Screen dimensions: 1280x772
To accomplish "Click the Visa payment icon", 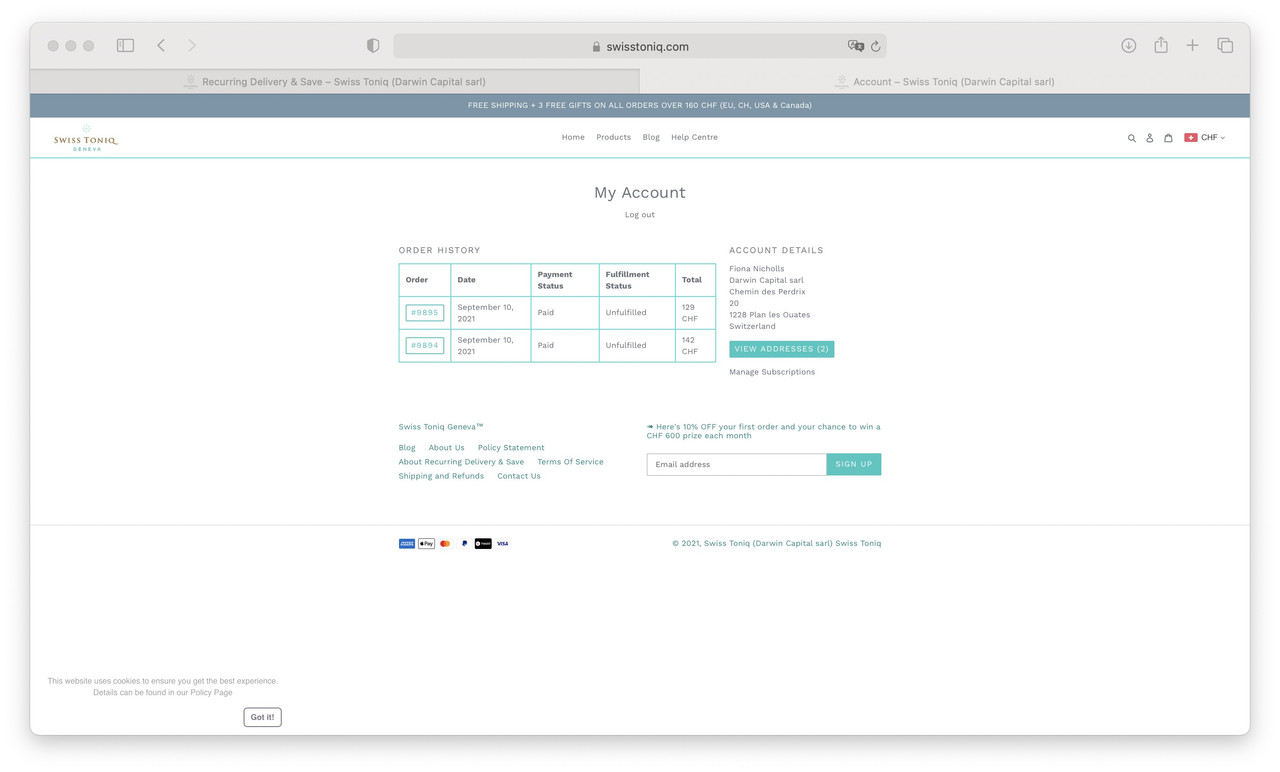I will point(502,544).
